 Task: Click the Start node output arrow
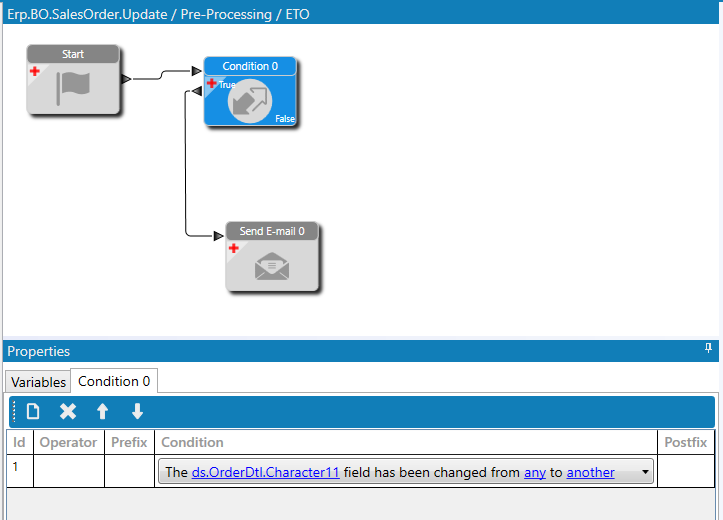pyautogui.click(x=126, y=79)
